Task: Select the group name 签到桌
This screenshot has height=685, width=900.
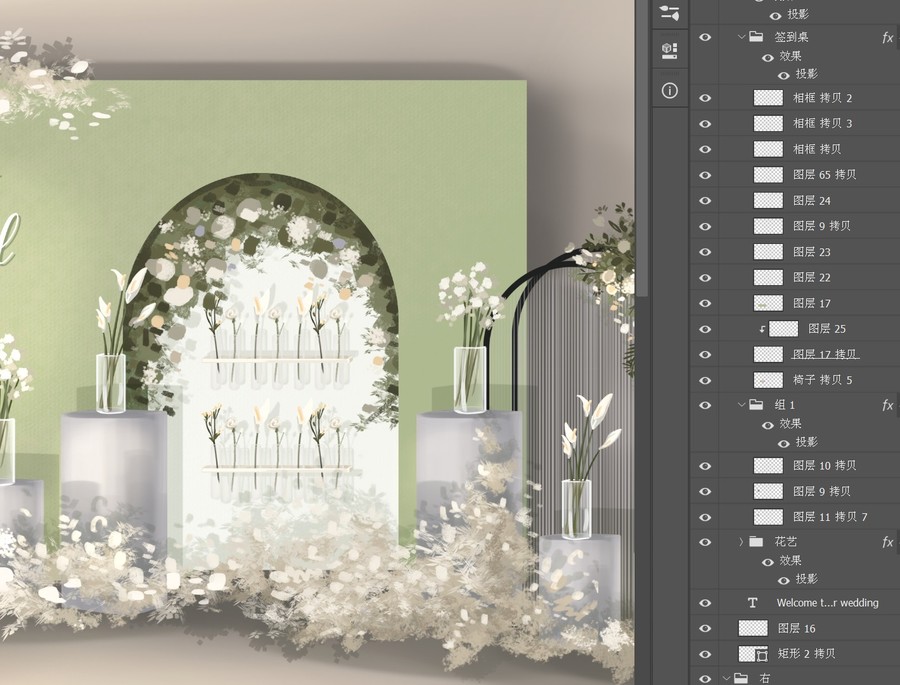Action: coord(792,37)
